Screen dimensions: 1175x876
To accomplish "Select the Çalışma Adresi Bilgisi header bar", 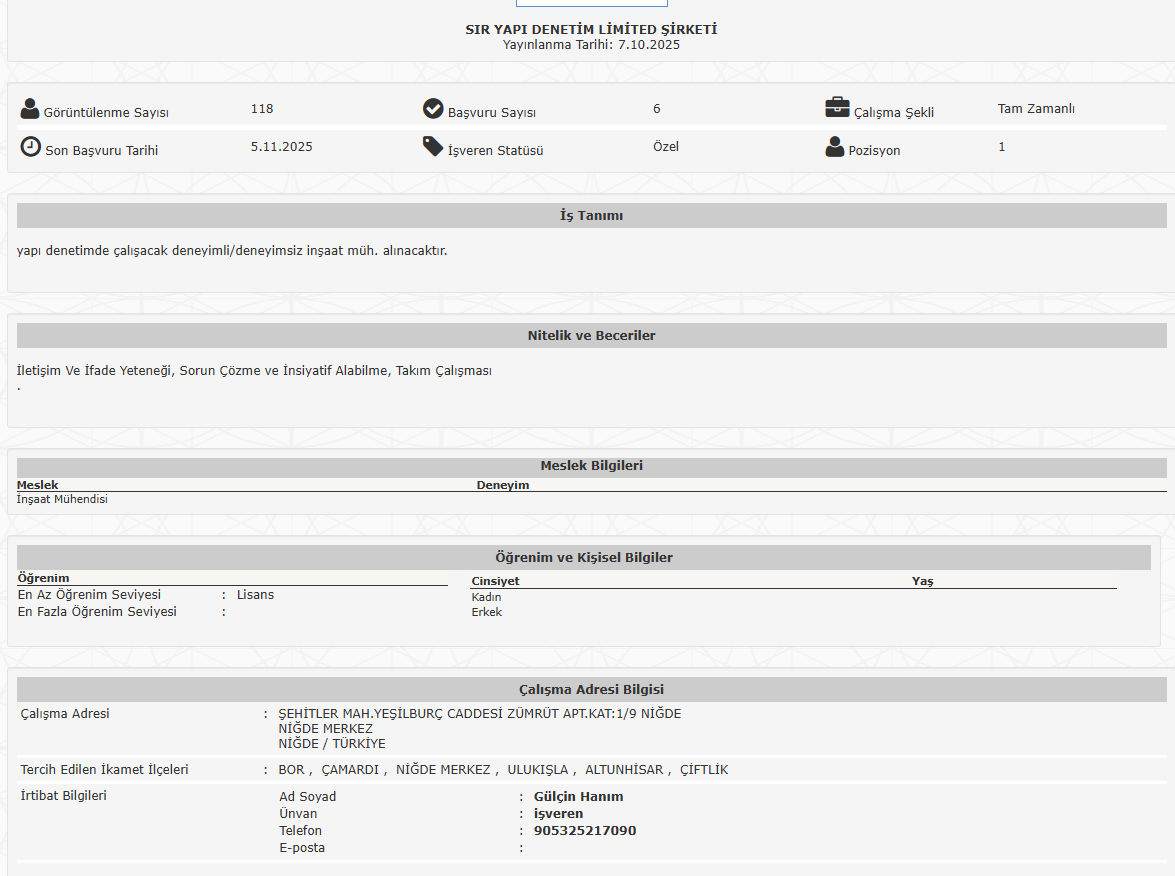I will [591, 690].
